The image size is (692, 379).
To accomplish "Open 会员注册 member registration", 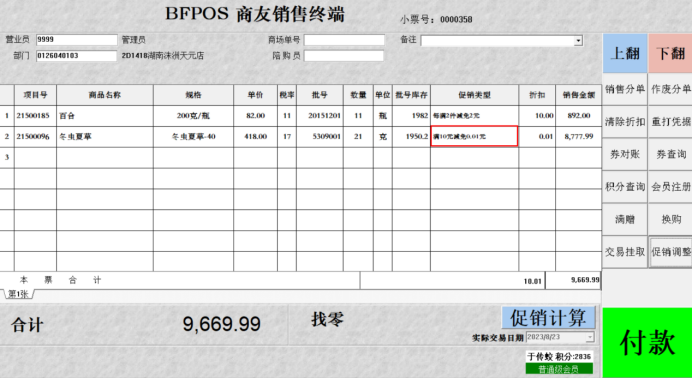I will 670,187.
